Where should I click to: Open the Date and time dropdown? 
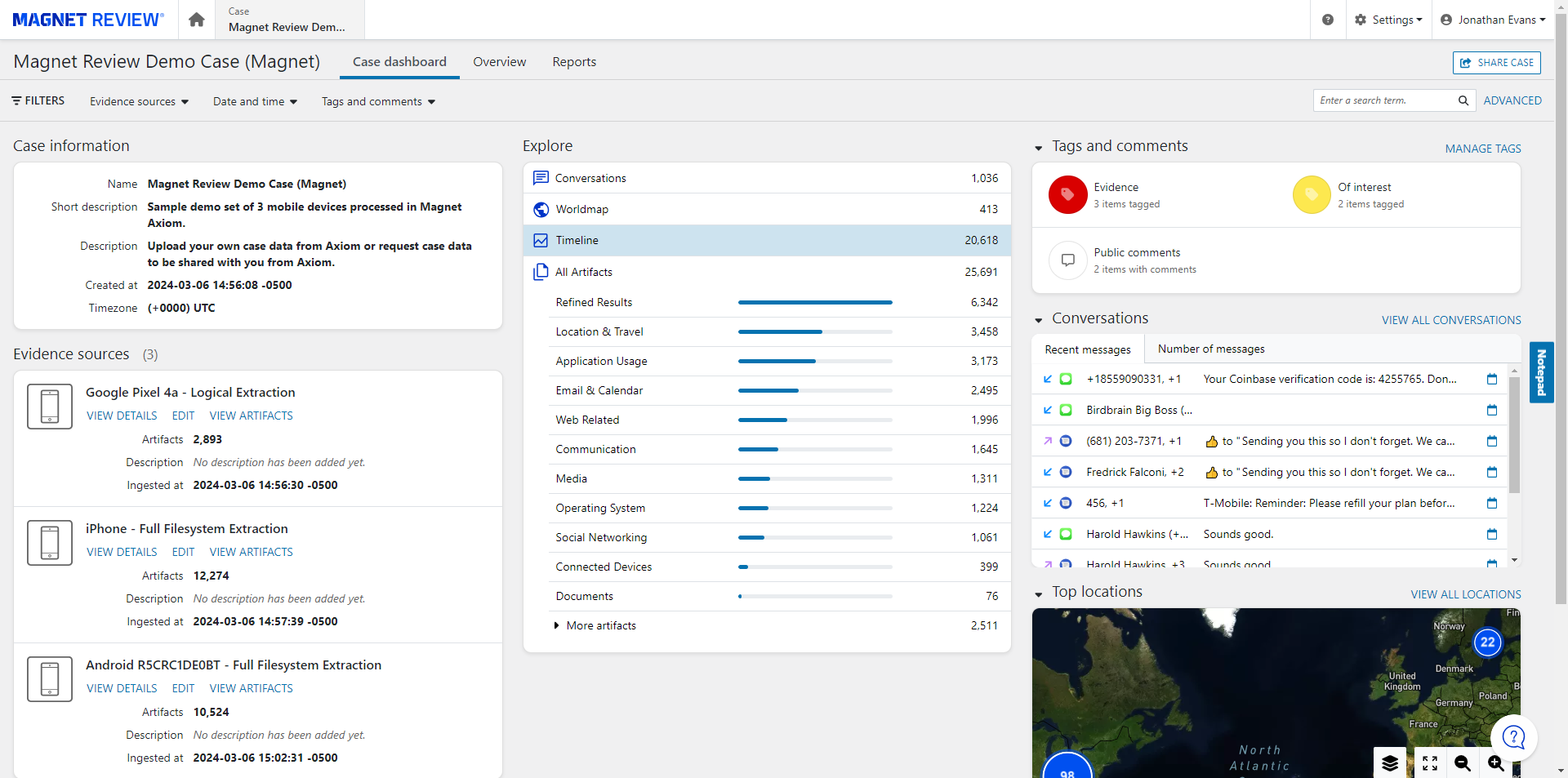click(x=255, y=101)
